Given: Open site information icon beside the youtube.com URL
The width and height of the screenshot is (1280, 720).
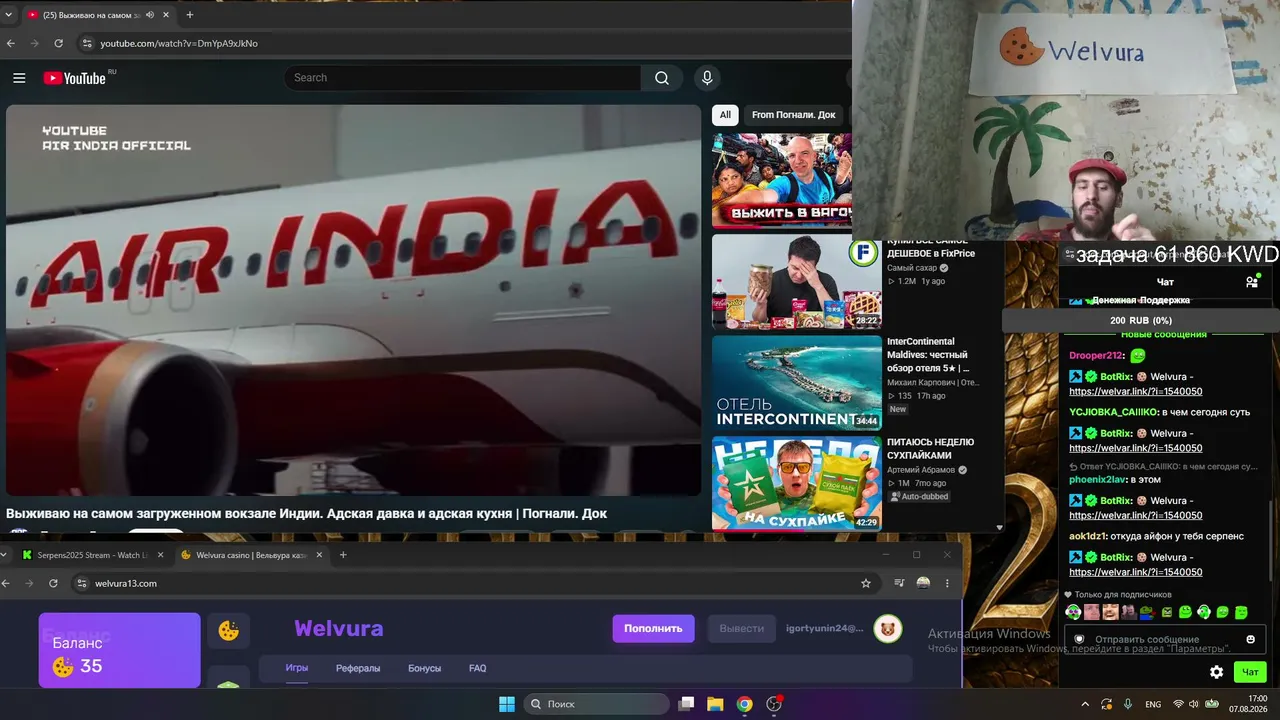Looking at the screenshot, I should [x=87, y=44].
